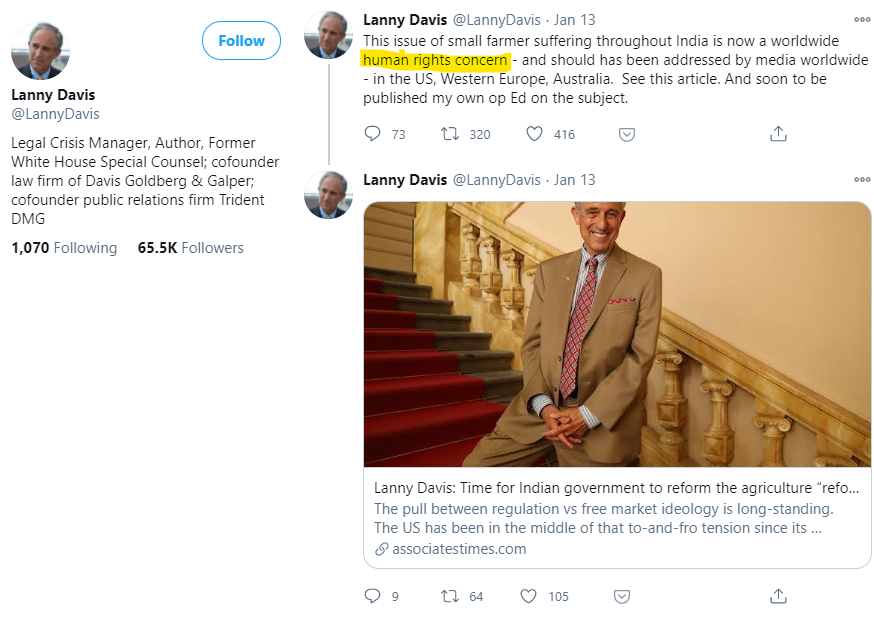
Task: Share the second tweet with article card
Action: pos(777,596)
